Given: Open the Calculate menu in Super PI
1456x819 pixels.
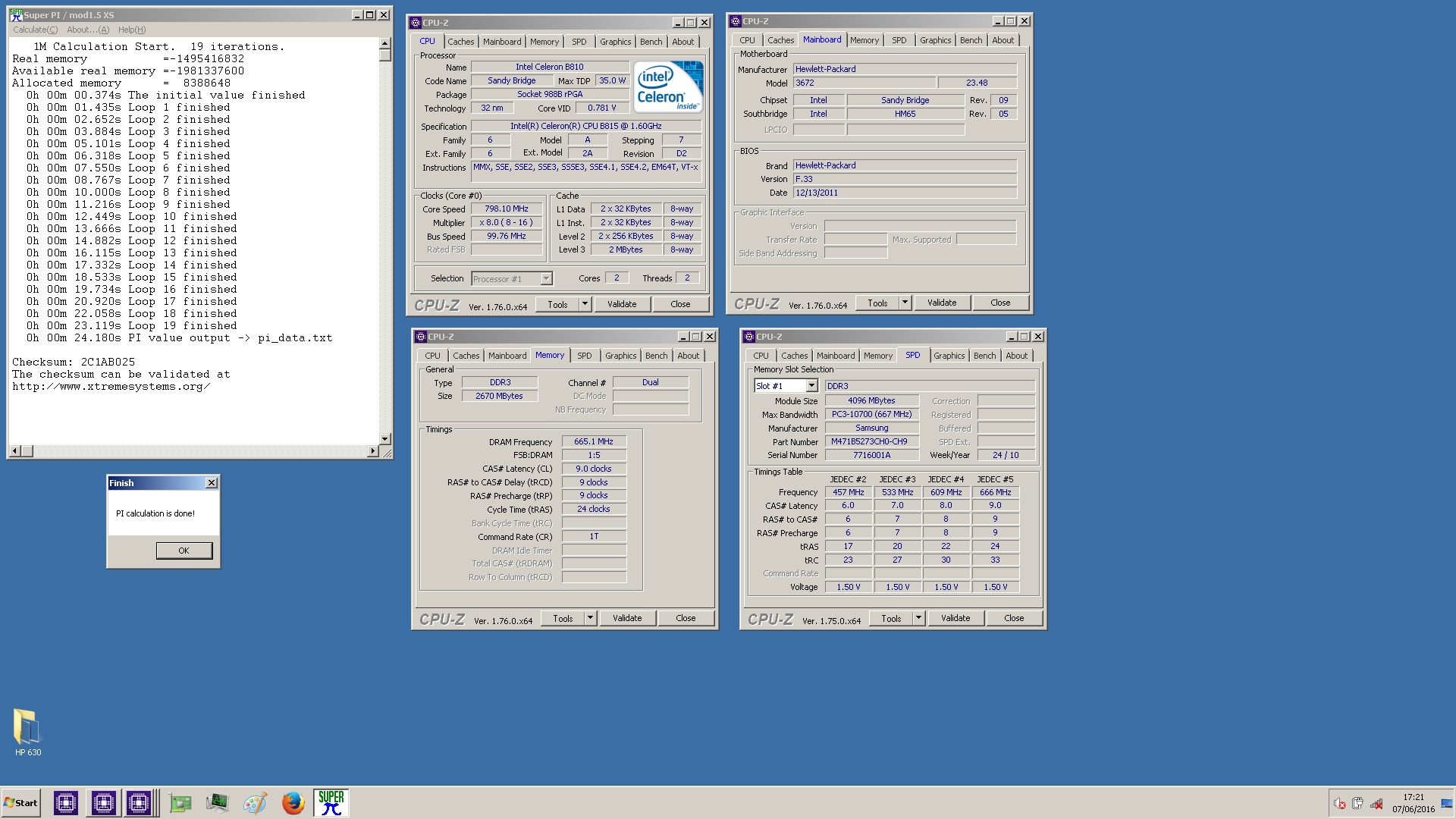Looking at the screenshot, I should (35, 30).
